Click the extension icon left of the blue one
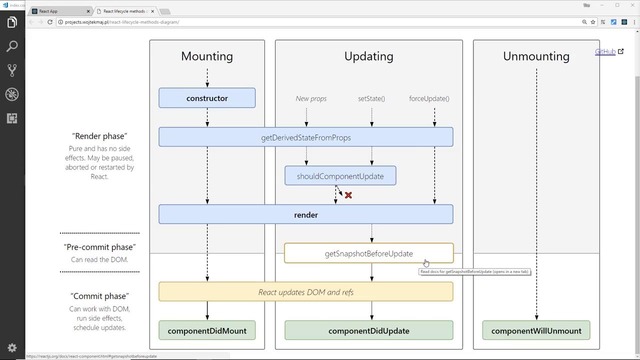The width and height of the screenshot is (640, 360). pos(603,22)
